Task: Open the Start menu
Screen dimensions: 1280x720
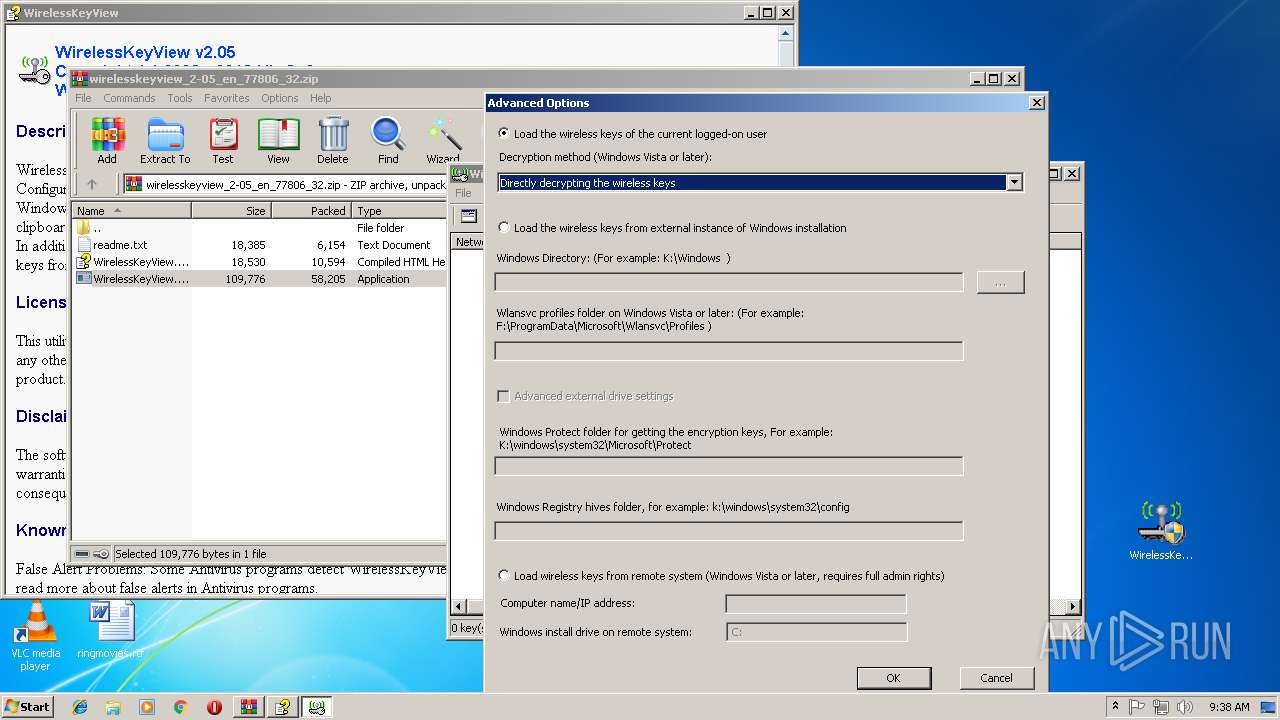Action: tap(28, 707)
